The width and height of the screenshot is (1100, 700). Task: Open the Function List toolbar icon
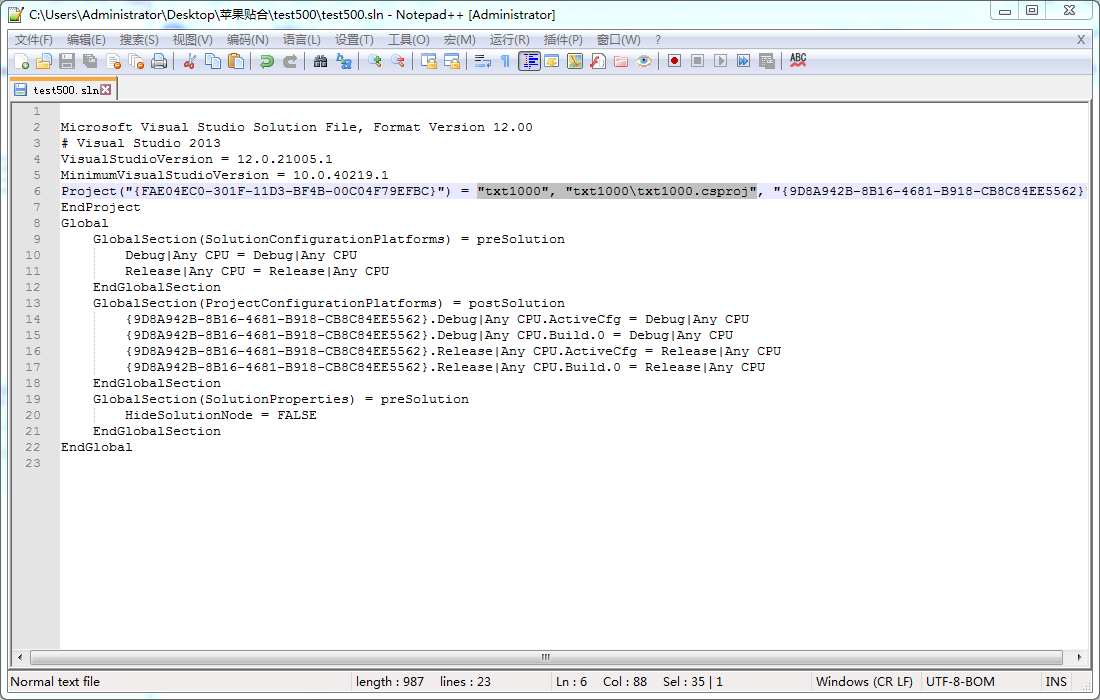[x=598, y=61]
